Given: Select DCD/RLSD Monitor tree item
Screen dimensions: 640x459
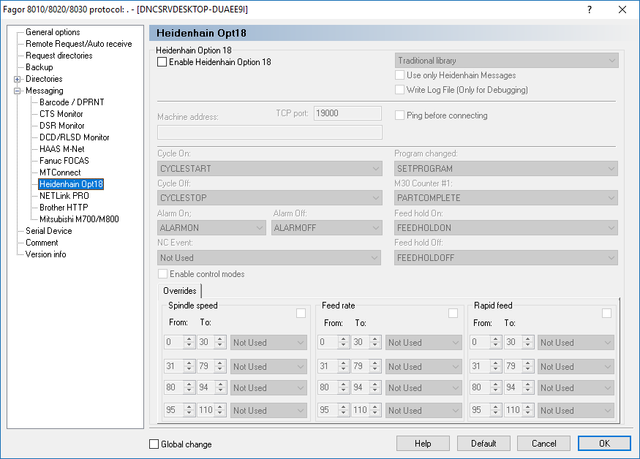Looking at the screenshot, I should (74, 137).
